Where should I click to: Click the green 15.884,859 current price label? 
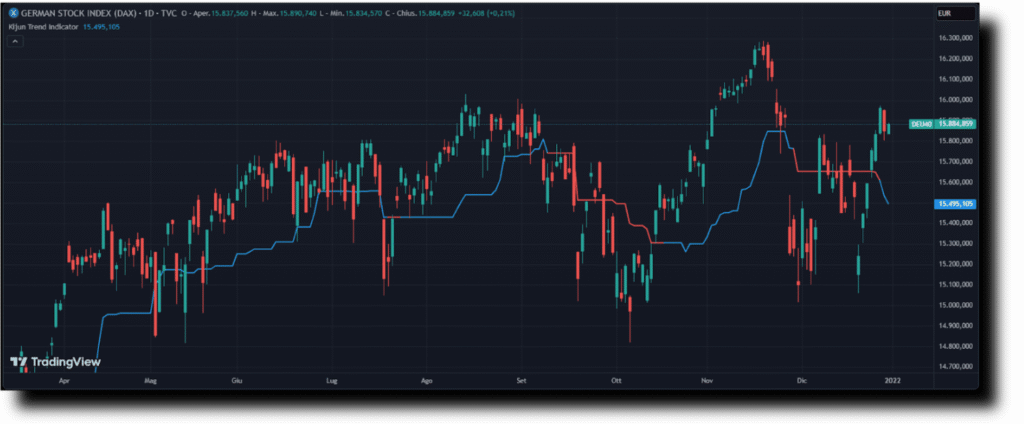956,123
